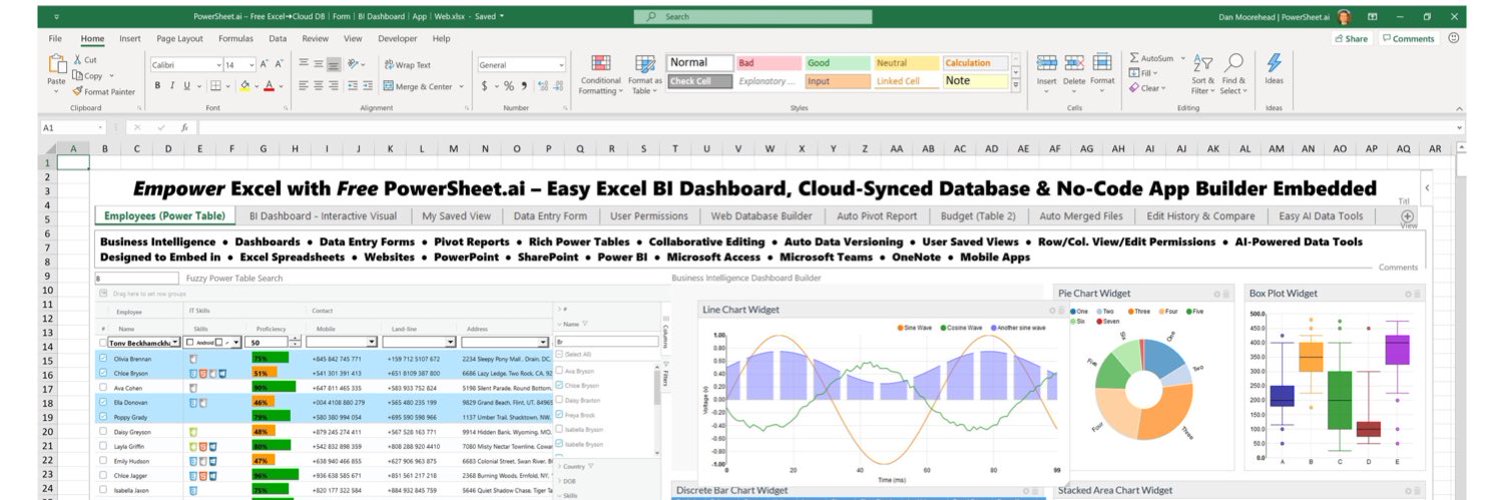Click the increase indent icon
Screen dimensions: 1500x500
tap(368, 86)
